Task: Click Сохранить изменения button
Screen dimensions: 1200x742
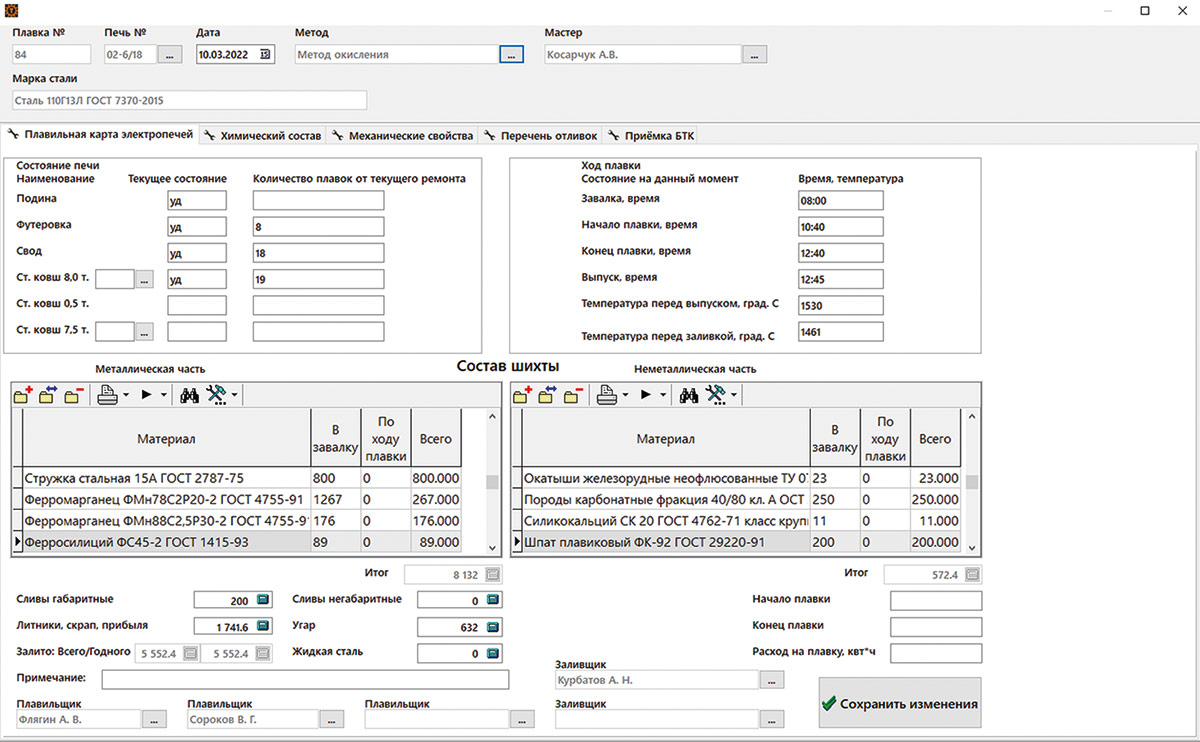Action: coord(900,704)
